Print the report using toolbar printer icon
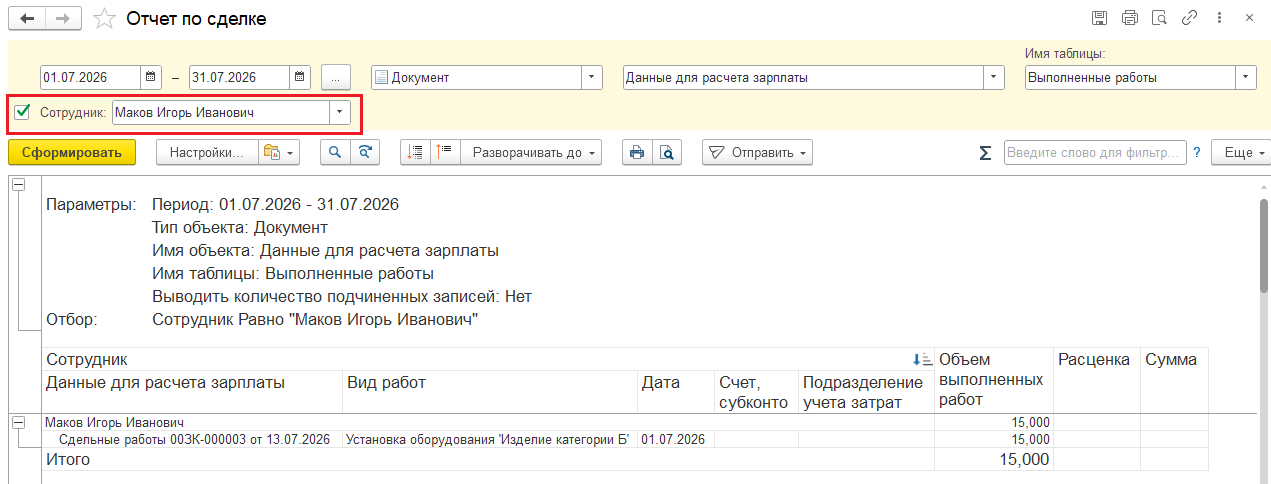This screenshot has height=484, width=1271. coord(635,152)
